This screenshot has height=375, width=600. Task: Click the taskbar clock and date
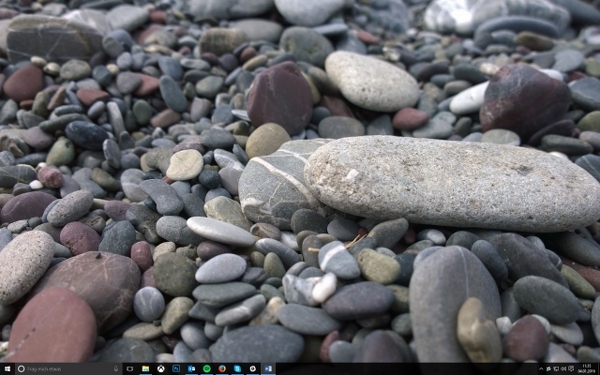click(x=587, y=369)
